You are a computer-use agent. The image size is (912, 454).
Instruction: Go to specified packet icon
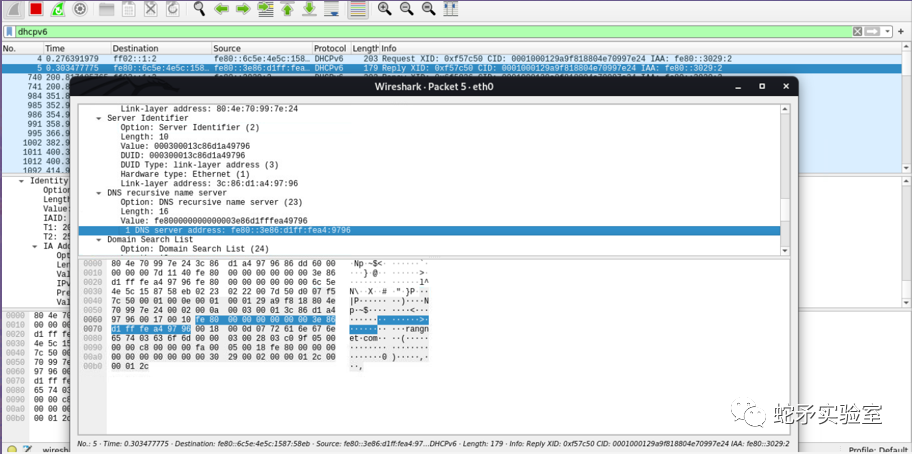(x=265, y=9)
